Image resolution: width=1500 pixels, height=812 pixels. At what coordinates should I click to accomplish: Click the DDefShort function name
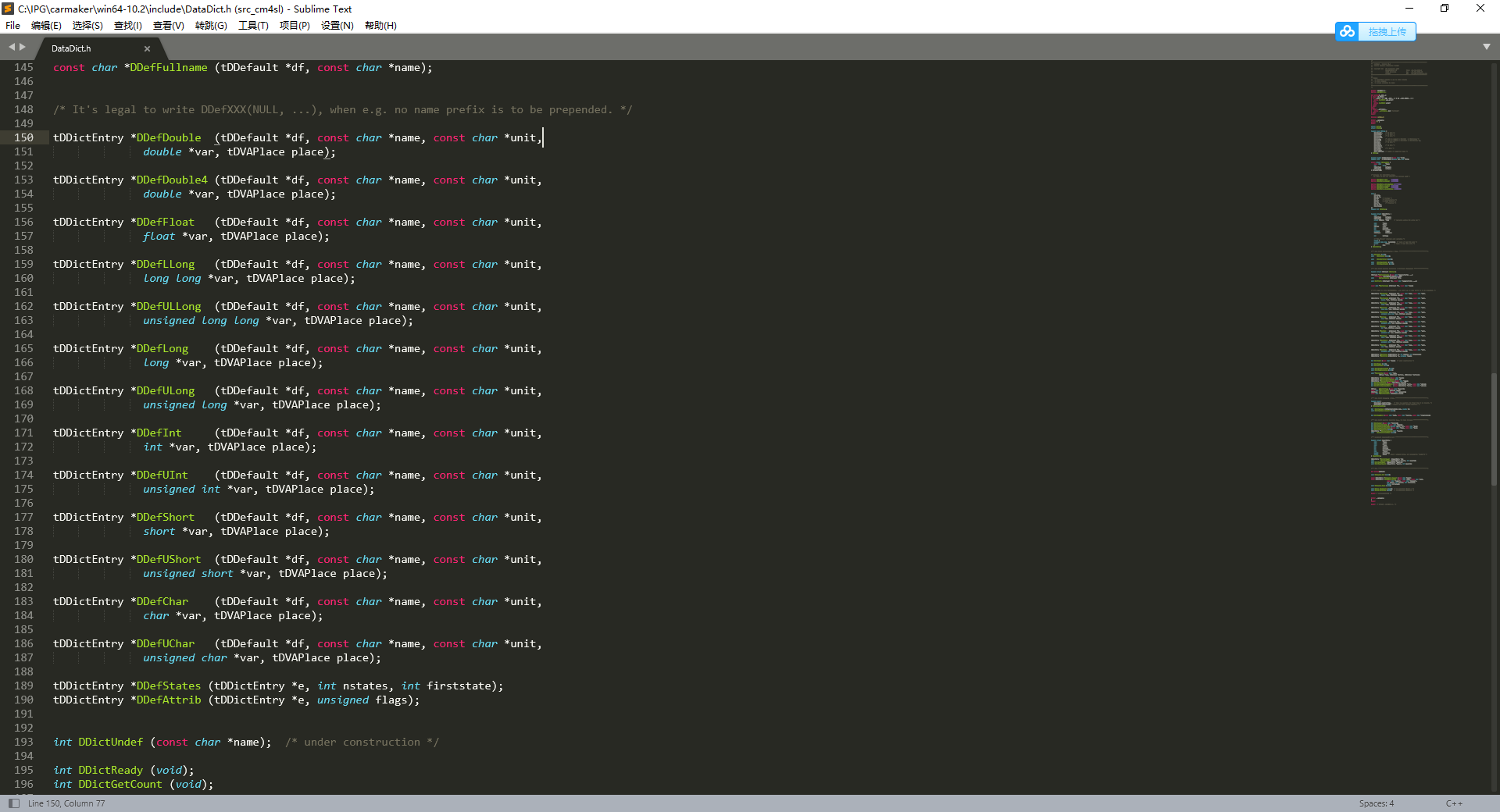[166, 518]
